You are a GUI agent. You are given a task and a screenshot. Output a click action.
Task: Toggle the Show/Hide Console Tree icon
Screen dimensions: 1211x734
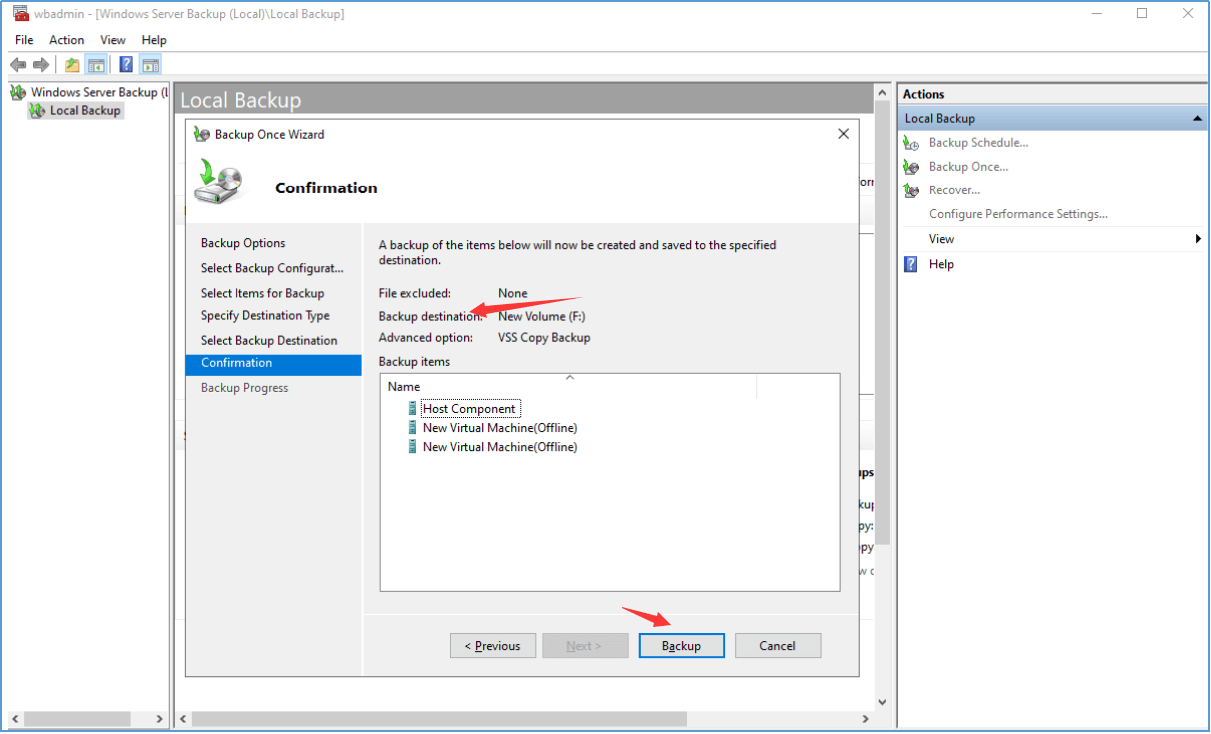[x=97, y=65]
